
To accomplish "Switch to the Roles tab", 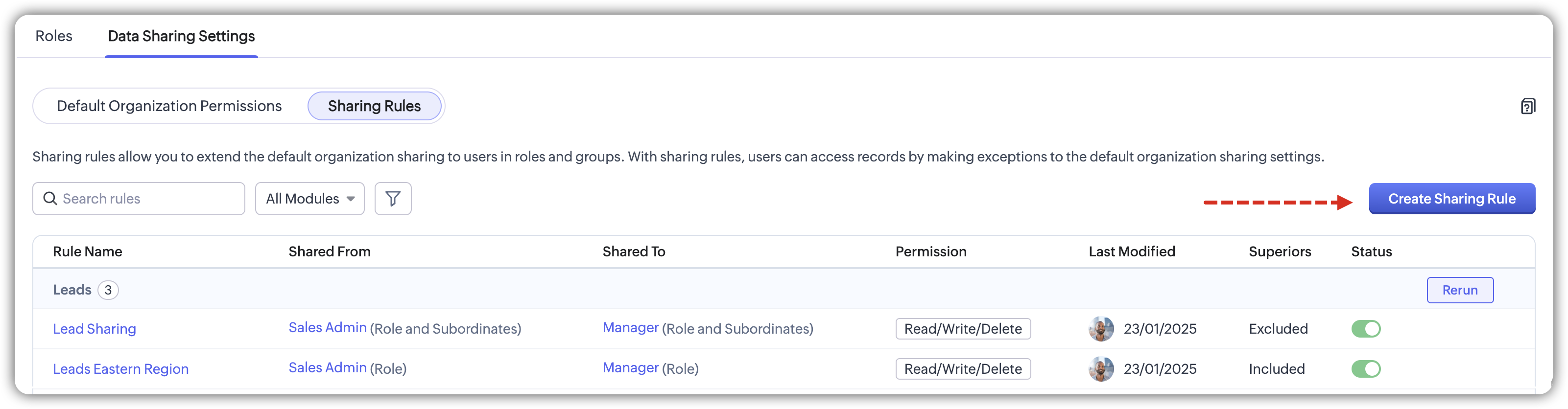I will click(x=53, y=37).
